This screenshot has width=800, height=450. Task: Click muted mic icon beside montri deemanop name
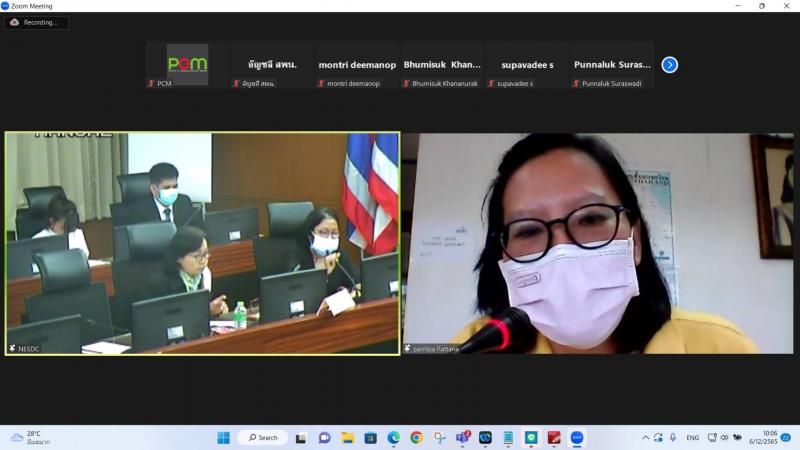tap(321, 83)
